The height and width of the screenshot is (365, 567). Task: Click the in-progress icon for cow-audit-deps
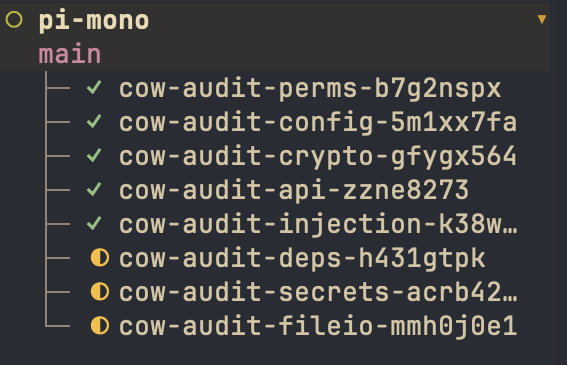99,258
